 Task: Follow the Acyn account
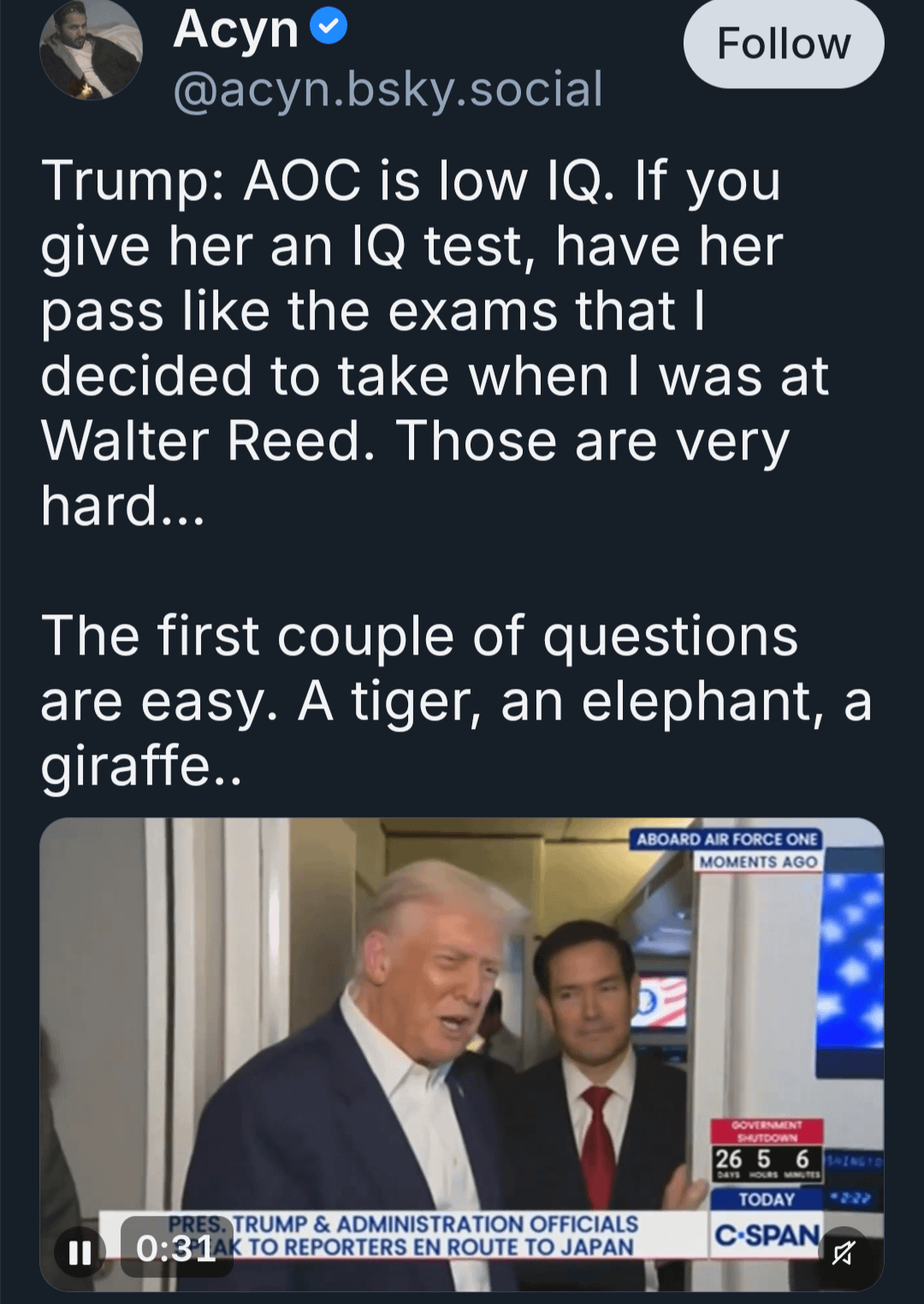pyautogui.click(x=783, y=44)
